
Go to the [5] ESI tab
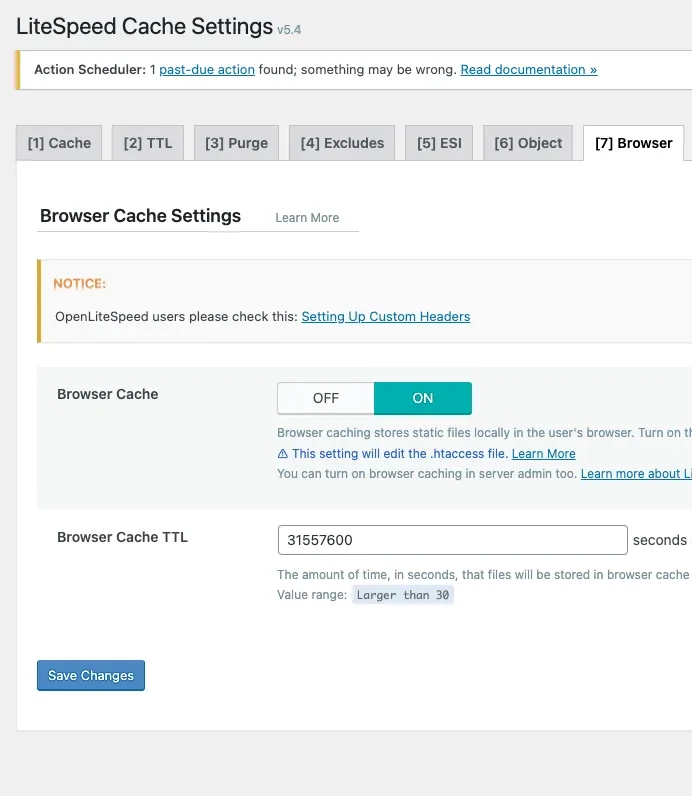tap(439, 143)
